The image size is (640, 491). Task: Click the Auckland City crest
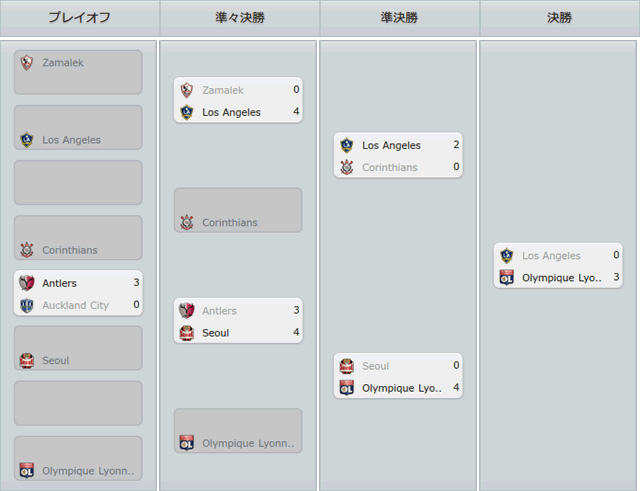[x=27, y=305]
